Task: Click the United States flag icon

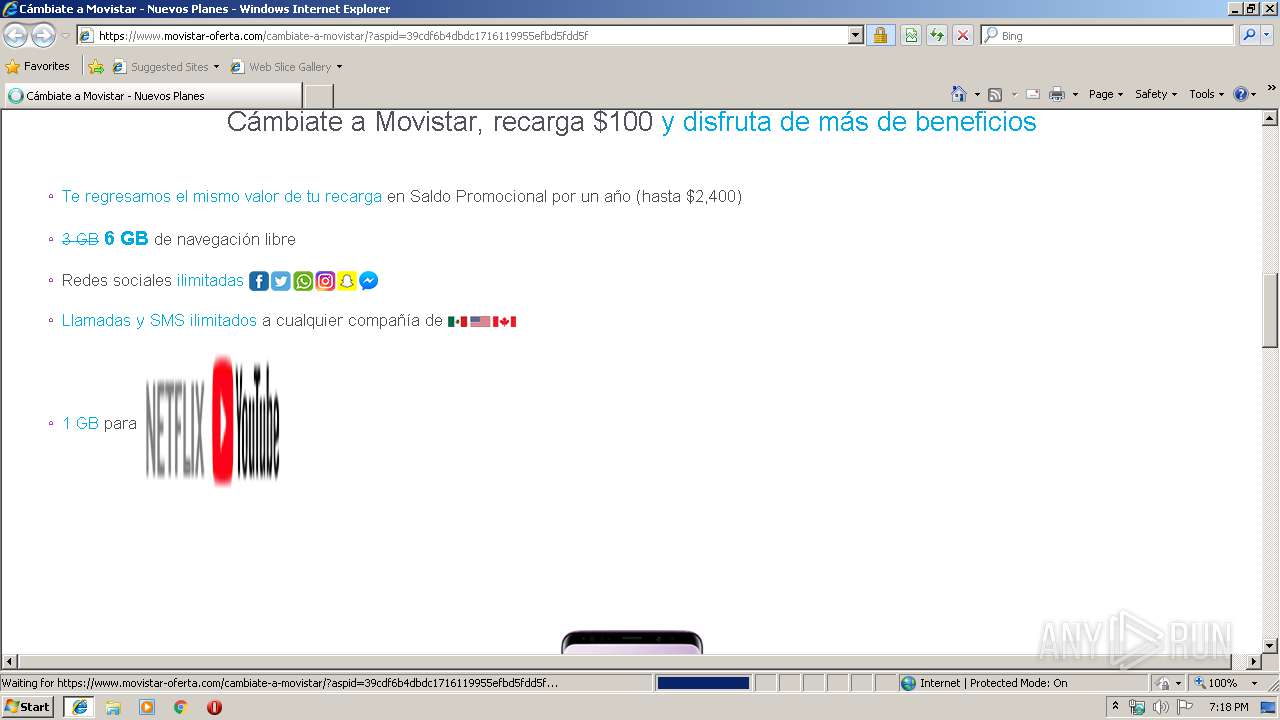Action: coord(480,322)
